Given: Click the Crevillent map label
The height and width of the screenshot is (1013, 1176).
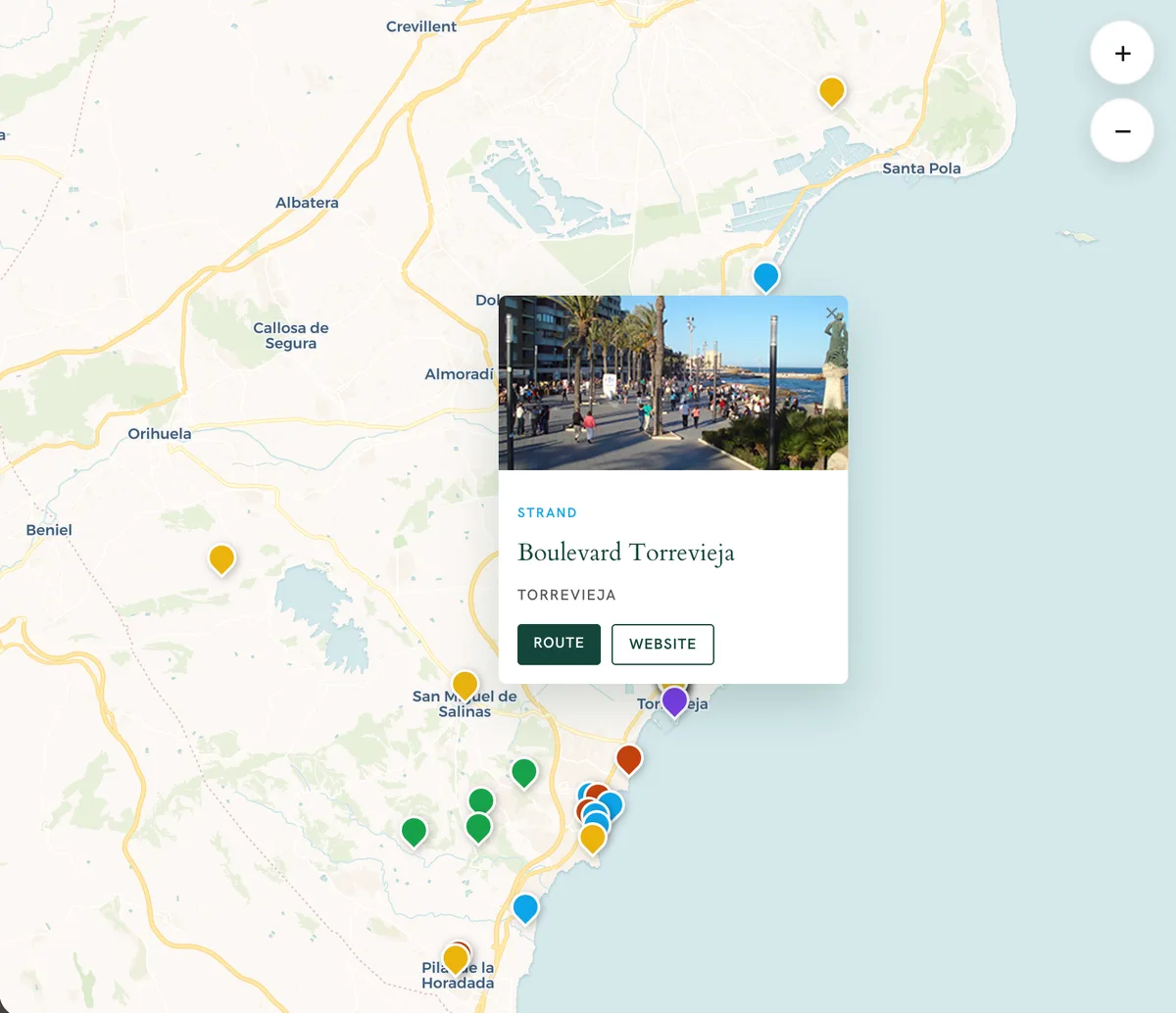Looking at the screenshot, I should (421, 26).
